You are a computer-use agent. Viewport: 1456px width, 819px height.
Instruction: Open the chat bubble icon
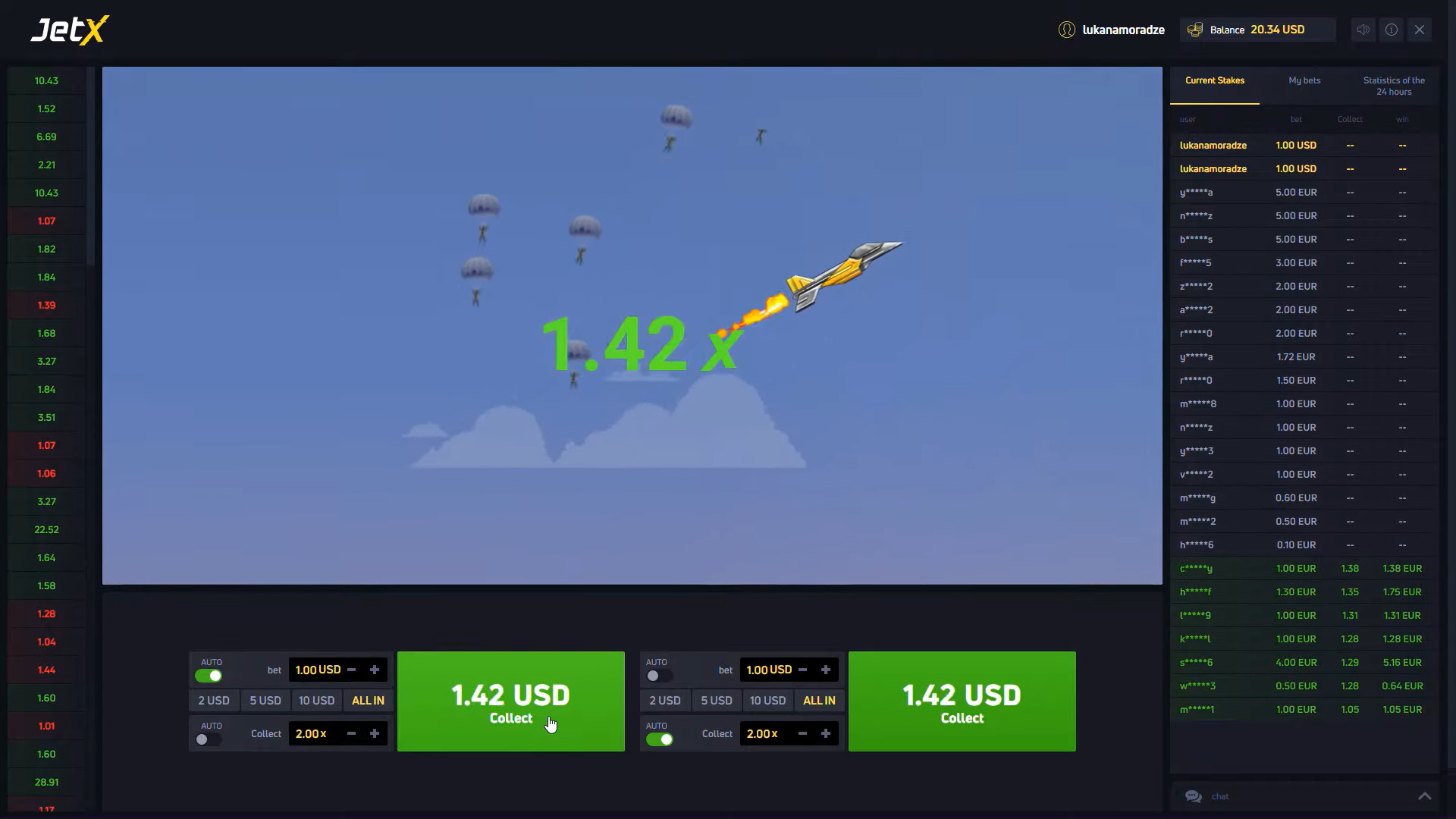pyautogui.click(x=1194, y=796)
